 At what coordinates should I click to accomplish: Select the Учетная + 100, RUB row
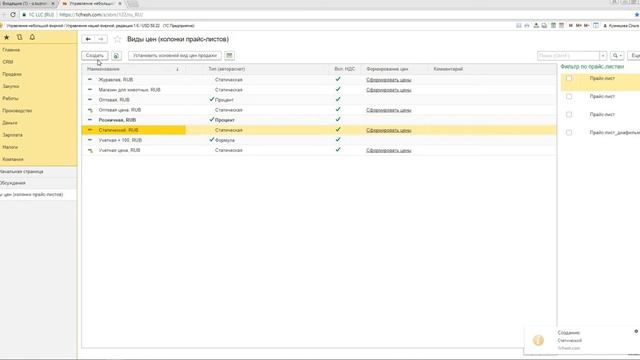[x=319, y=140]
